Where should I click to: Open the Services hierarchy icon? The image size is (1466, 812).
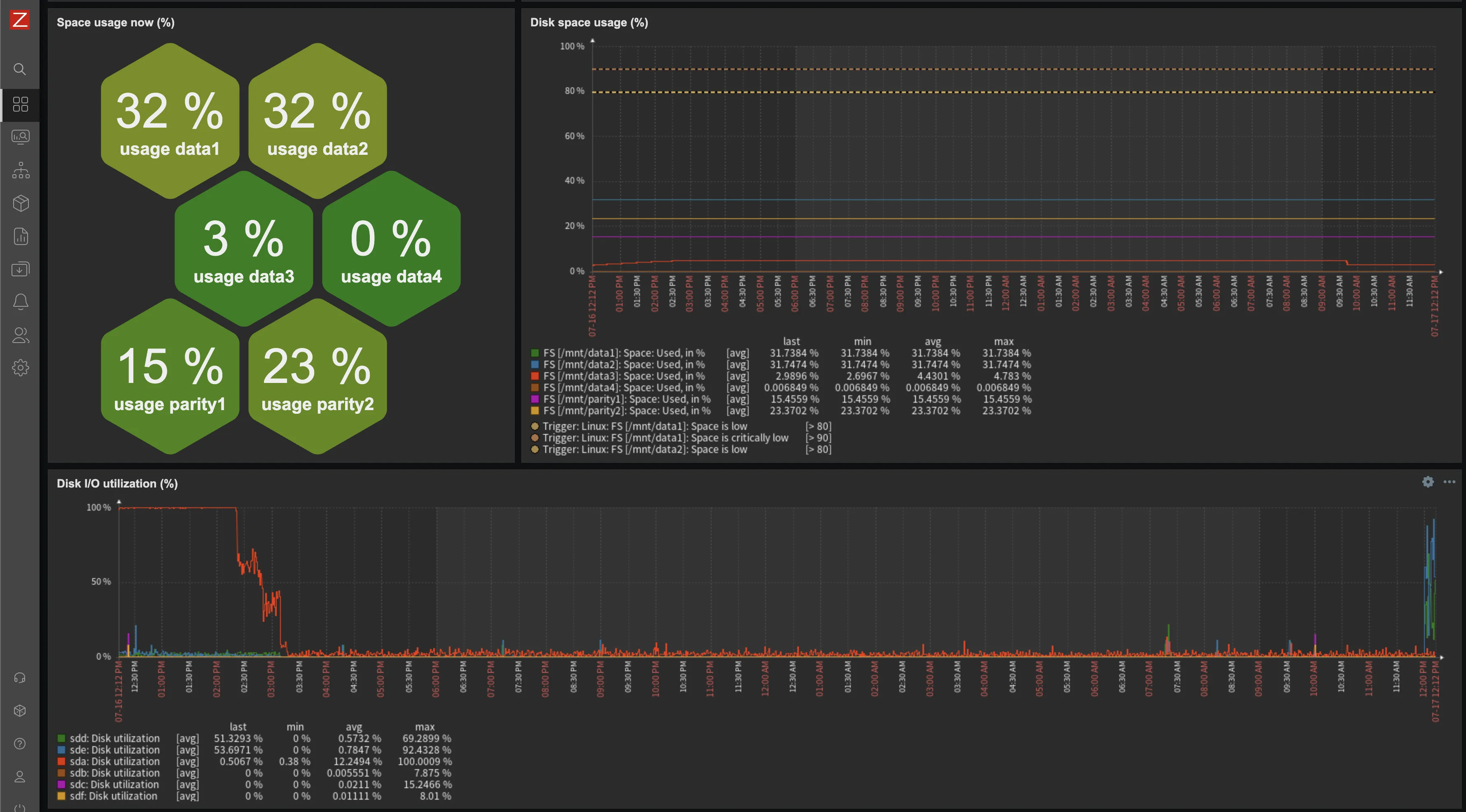[x=21, y=170]
